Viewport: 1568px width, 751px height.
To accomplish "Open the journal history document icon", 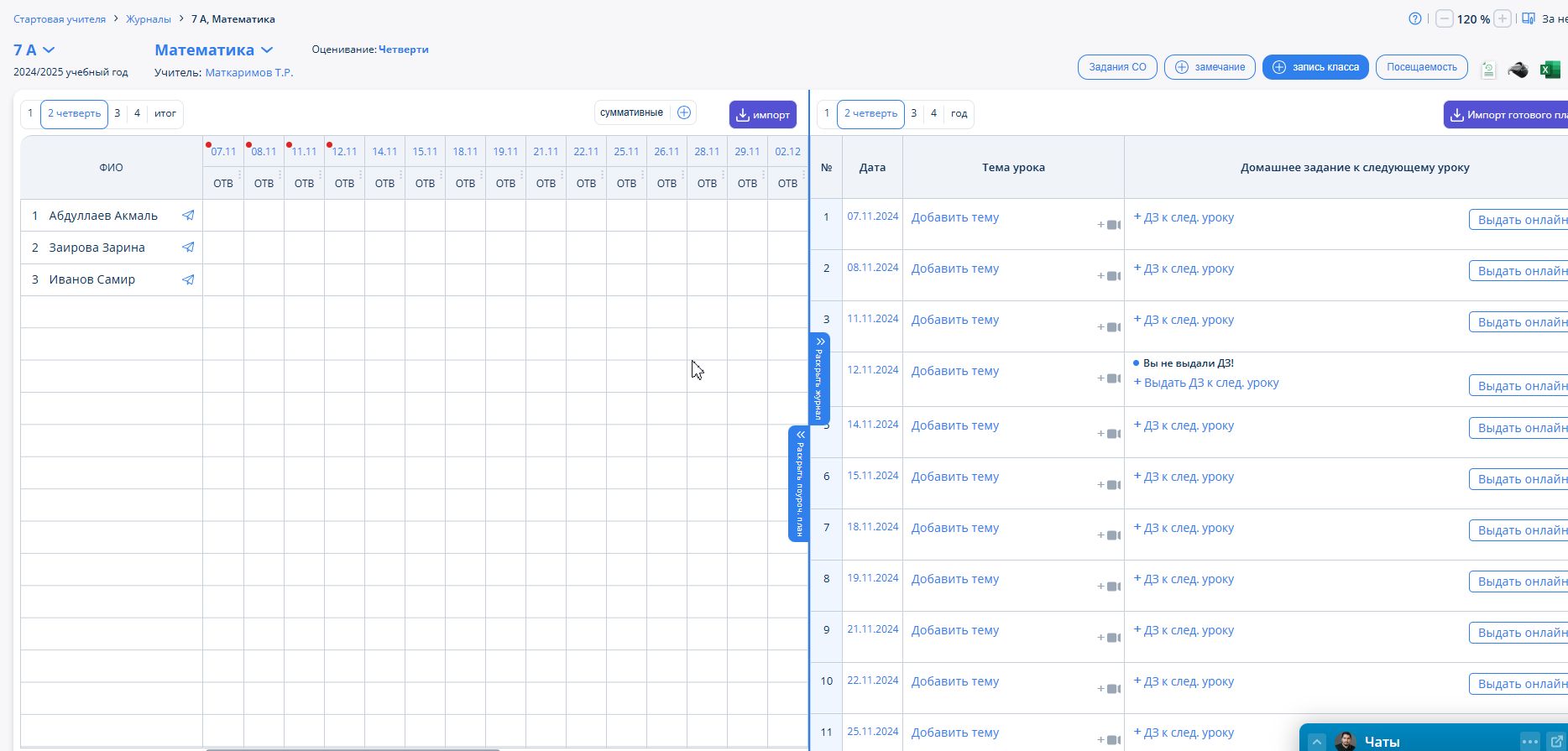I will click(x=1488, y=70).
